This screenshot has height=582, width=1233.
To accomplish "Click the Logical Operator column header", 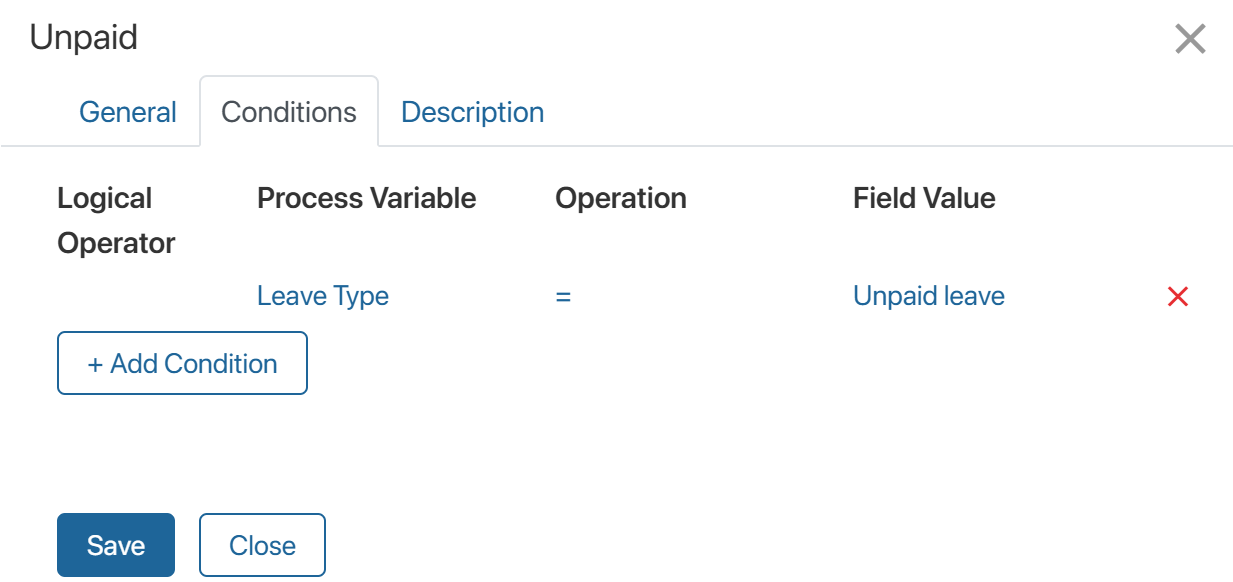I will point(116,220).
